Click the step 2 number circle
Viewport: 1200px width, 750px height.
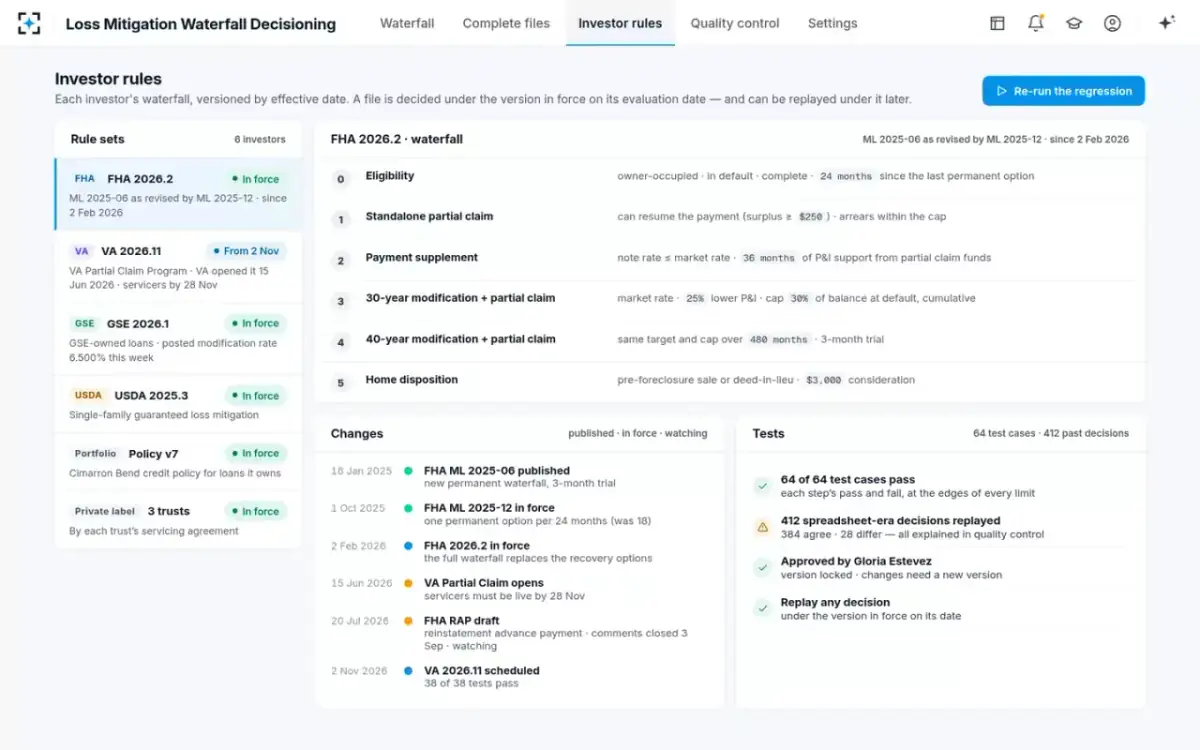click(x=341, y=261)
